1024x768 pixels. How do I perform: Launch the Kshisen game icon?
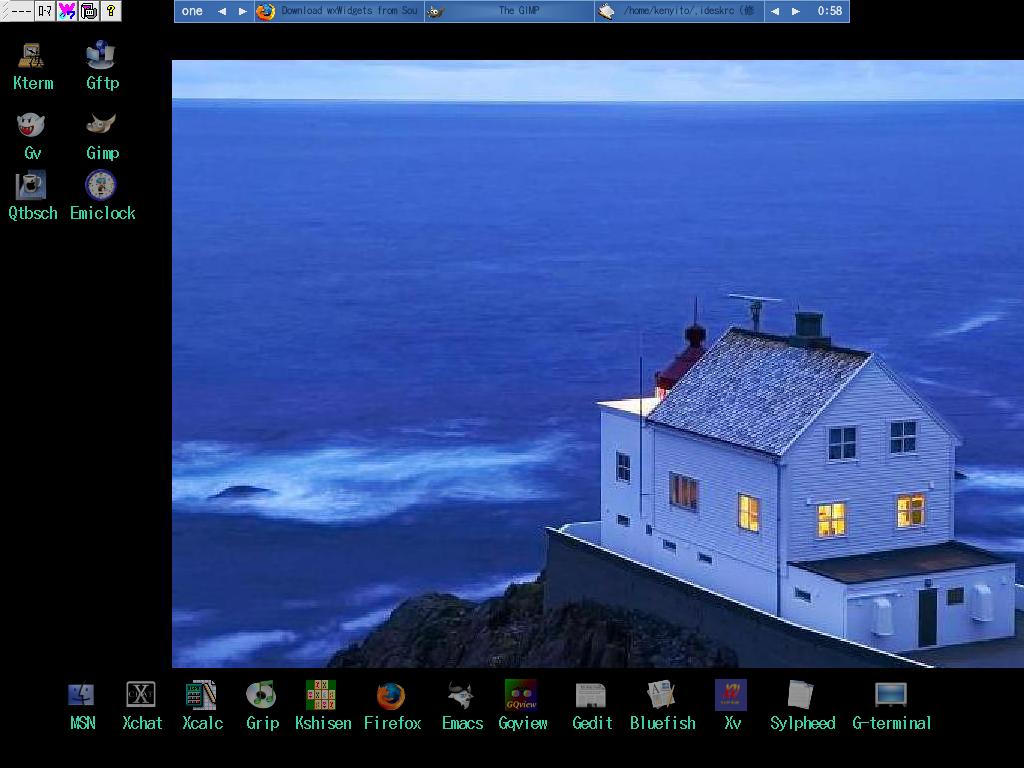[x=321, y=696]
